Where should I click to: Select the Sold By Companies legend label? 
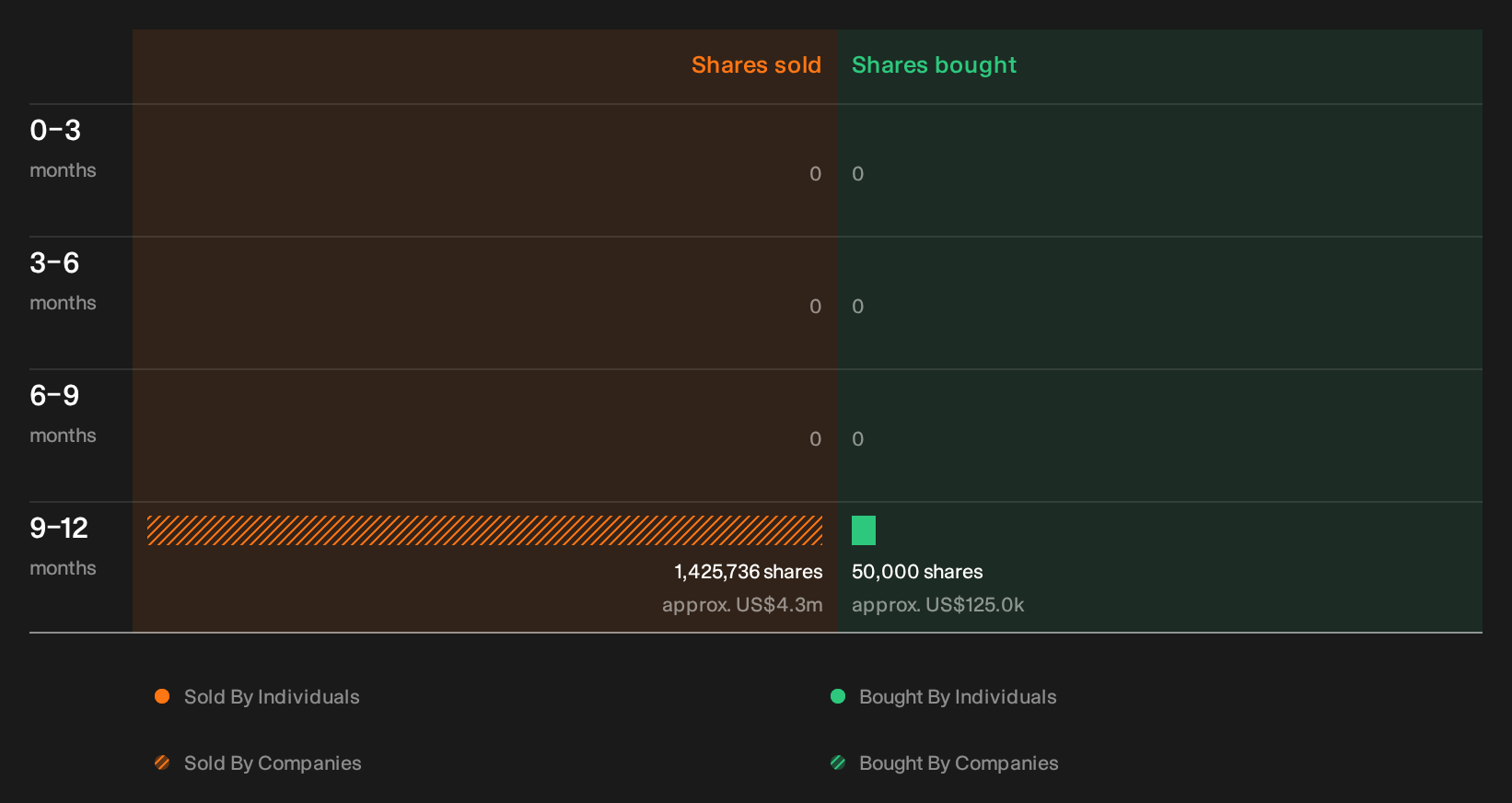273,763
